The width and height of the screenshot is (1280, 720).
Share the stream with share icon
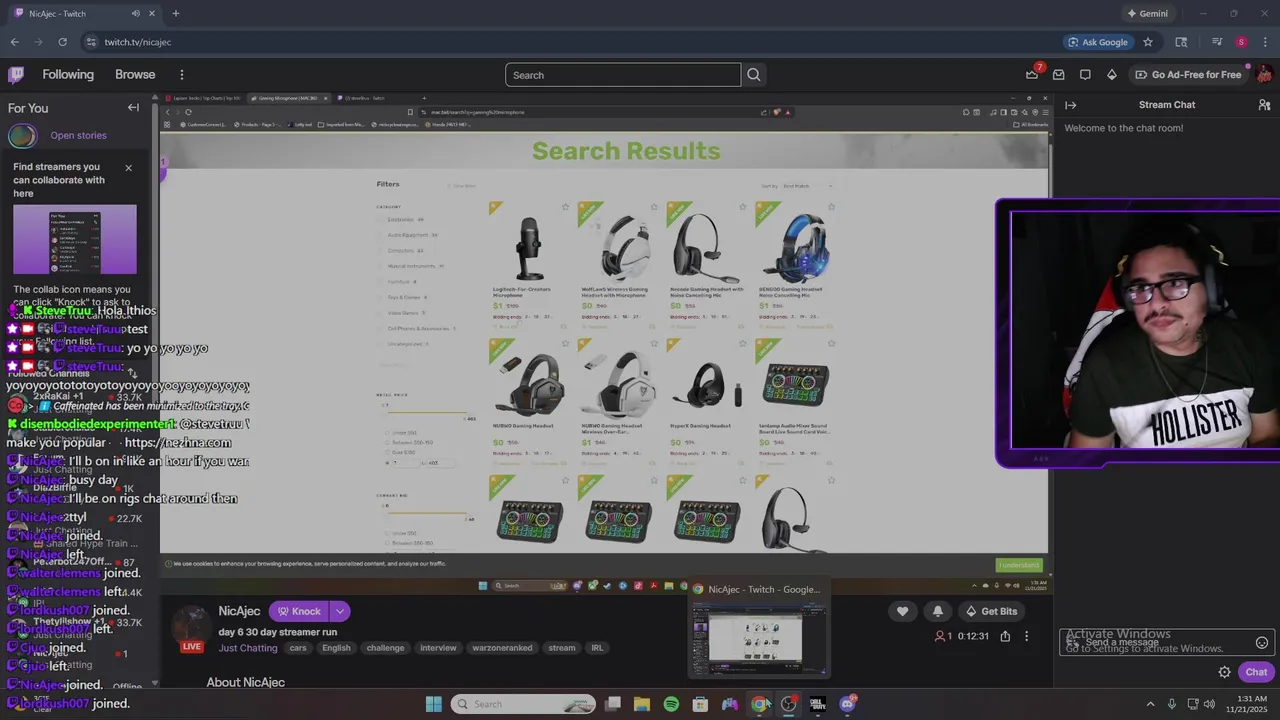coord(1005,636)
